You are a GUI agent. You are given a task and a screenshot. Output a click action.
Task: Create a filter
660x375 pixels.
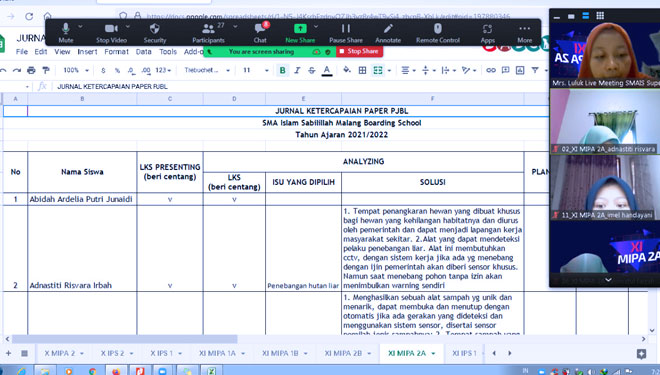pyautogui.click(x=535, y=70)
